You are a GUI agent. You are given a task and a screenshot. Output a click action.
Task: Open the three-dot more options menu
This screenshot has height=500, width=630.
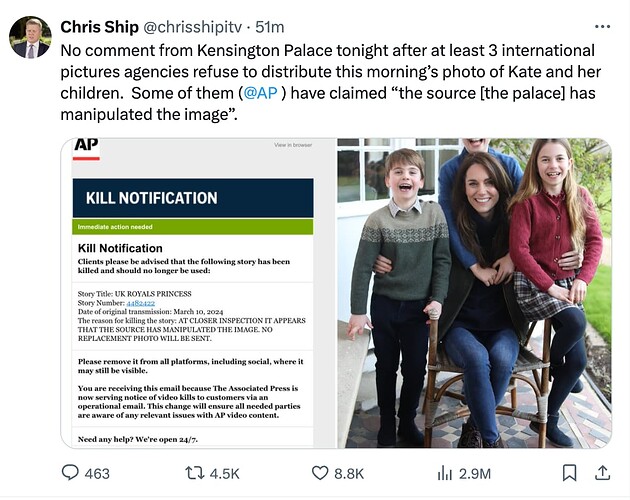point(602,26)
